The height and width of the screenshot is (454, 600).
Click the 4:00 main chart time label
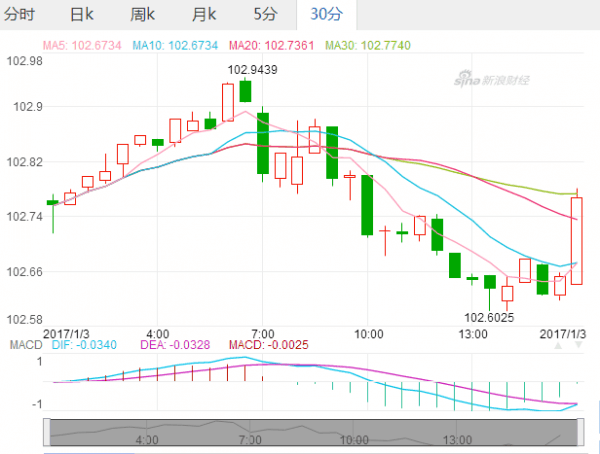(x=158, y=334)
